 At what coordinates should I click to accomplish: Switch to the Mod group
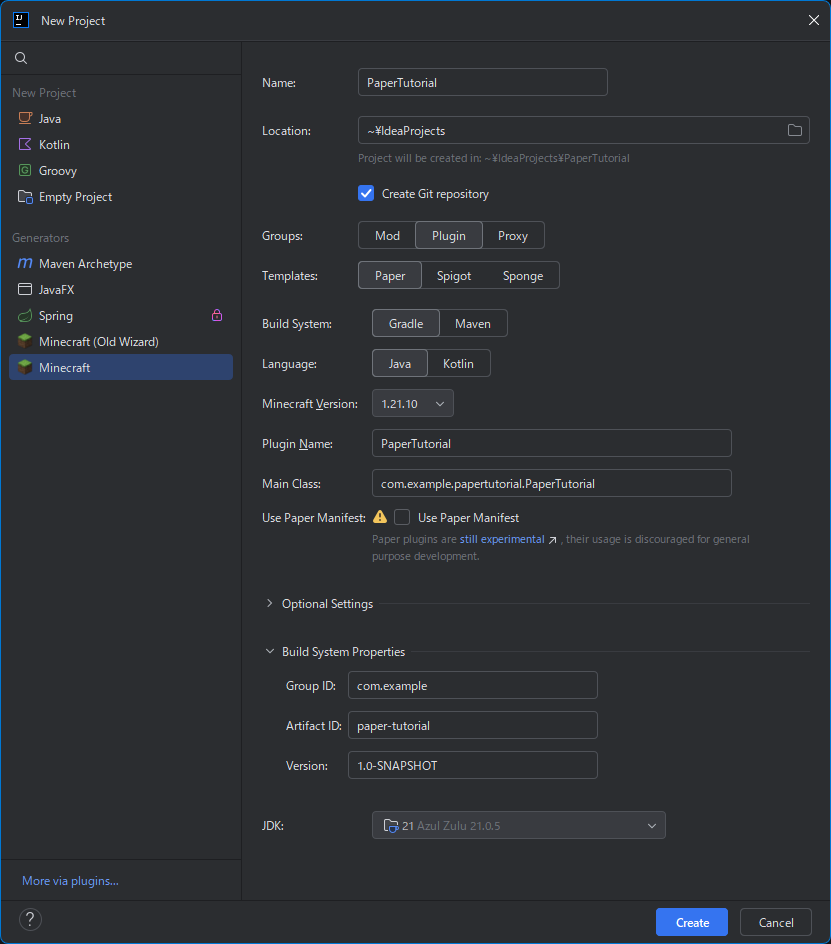coord(387,236)
